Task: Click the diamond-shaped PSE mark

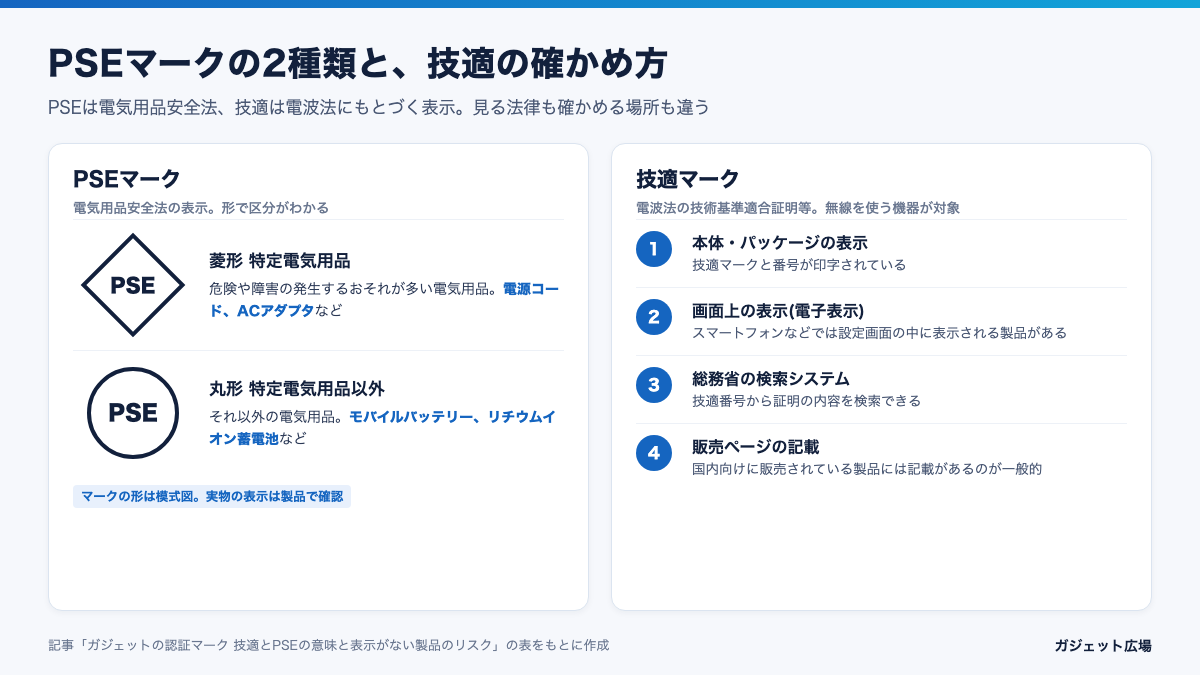Action: pyautogui.click(x=133, y=285)
